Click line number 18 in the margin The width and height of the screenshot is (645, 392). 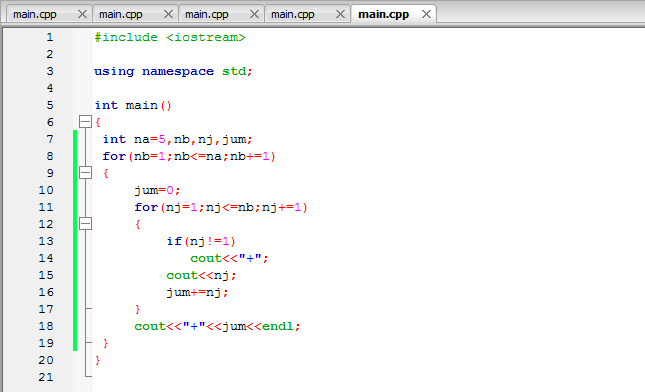click(46, 326)
